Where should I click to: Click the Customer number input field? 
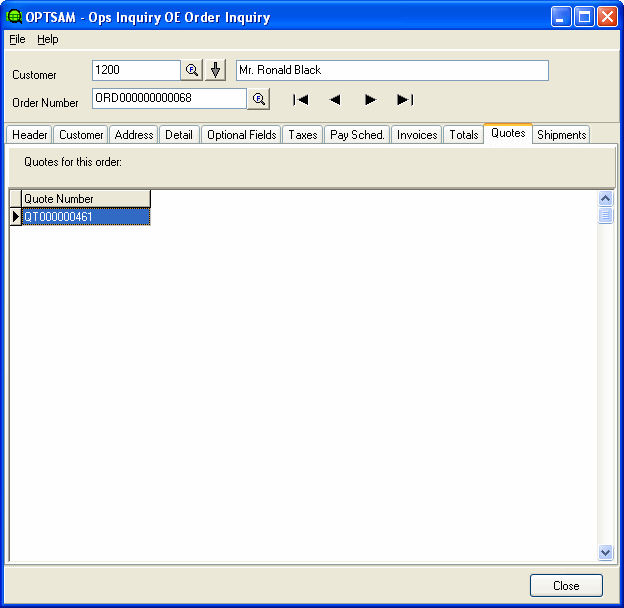click(x=135, y=70)
